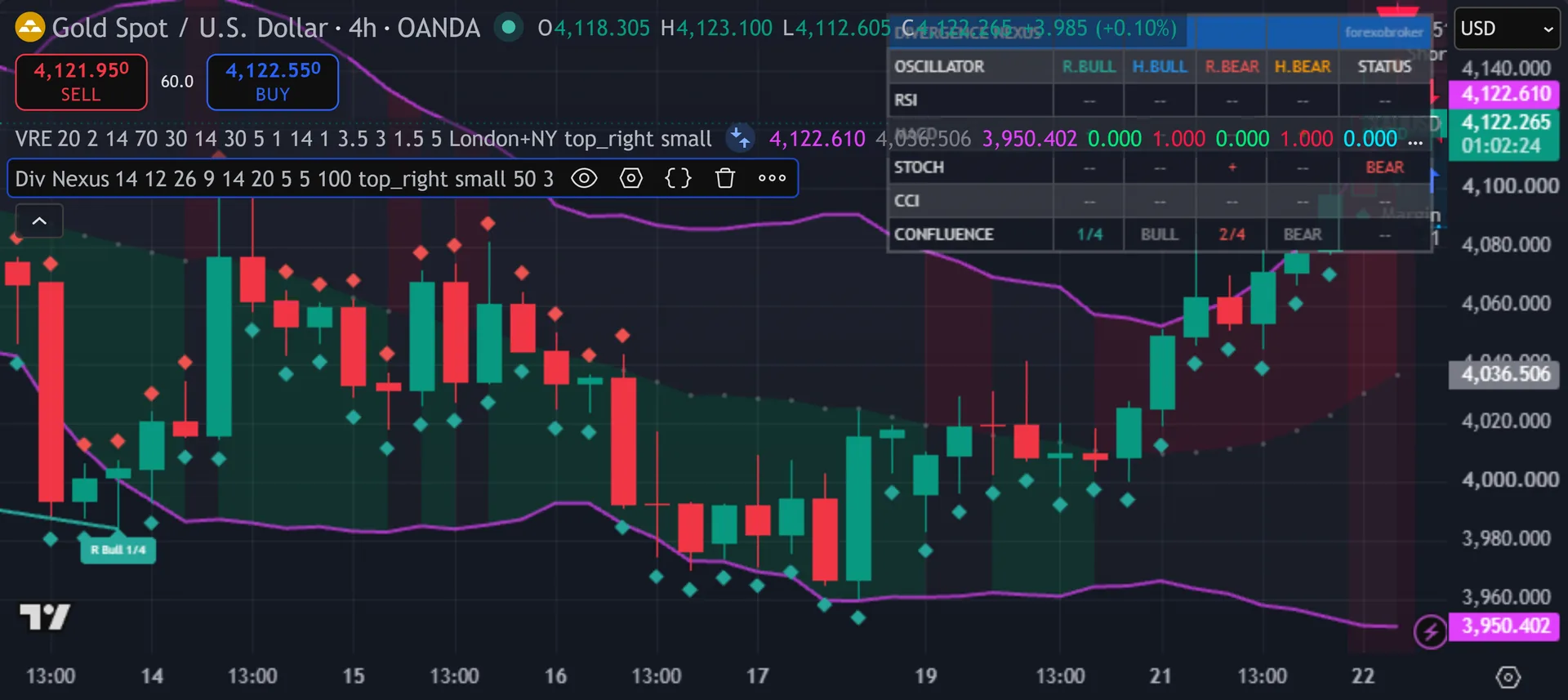
Task: Click the BULL cell in CONFLUENCE row
Action: pyautogui.click(x=1160, y=234)
